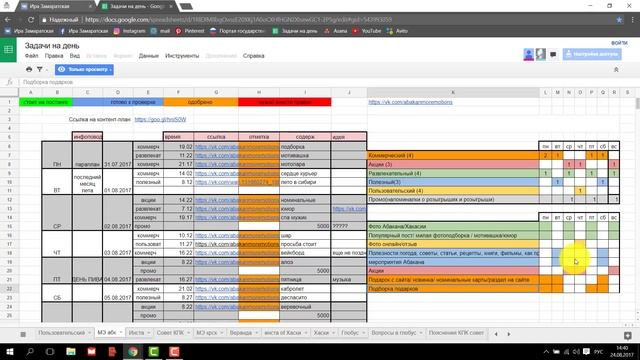The image size is (640, 360).
Task: Open Task View on taskbar
Action: pyautogui.click(x=50, y=351)
